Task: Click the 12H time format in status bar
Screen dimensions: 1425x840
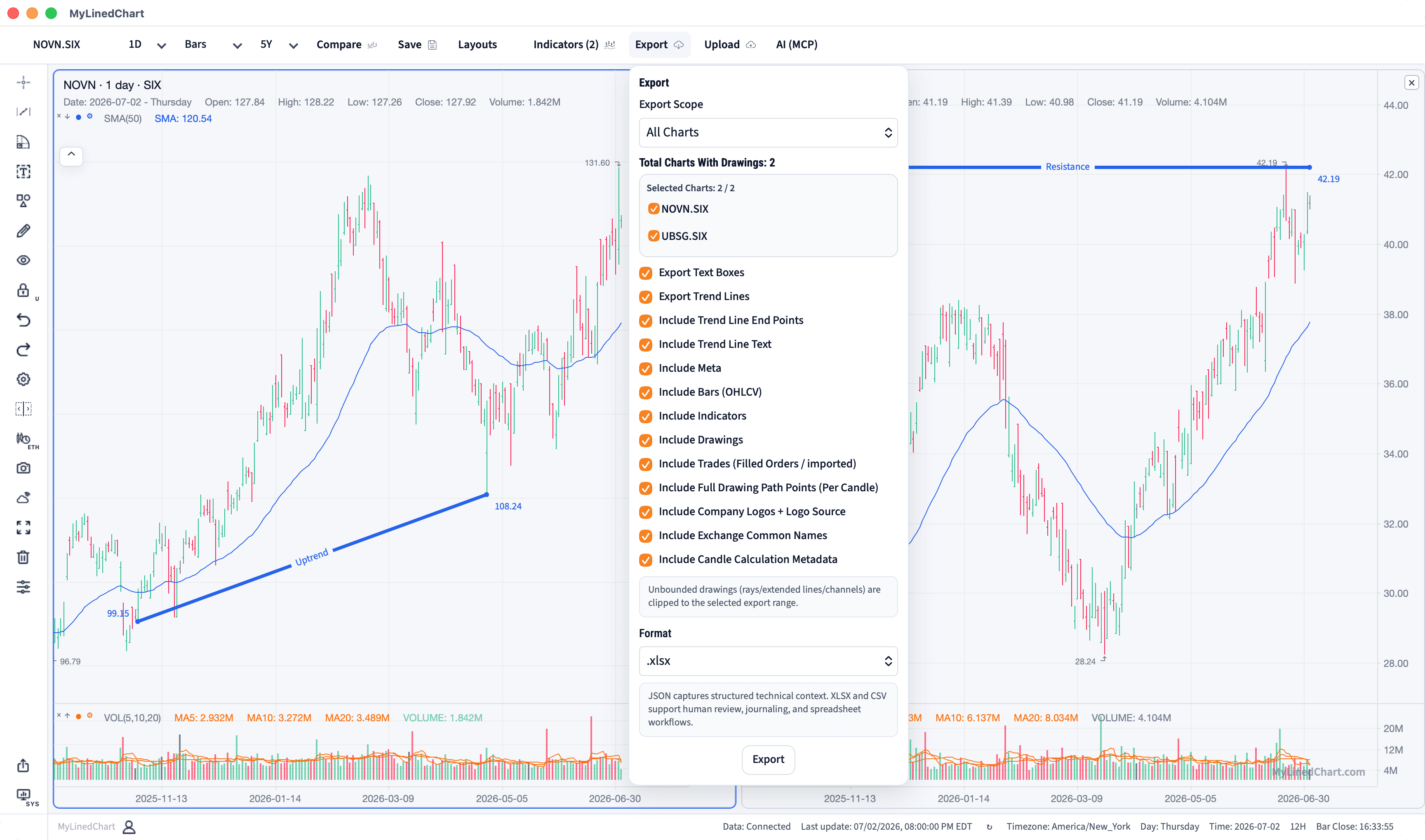Action: (1297, 827)
